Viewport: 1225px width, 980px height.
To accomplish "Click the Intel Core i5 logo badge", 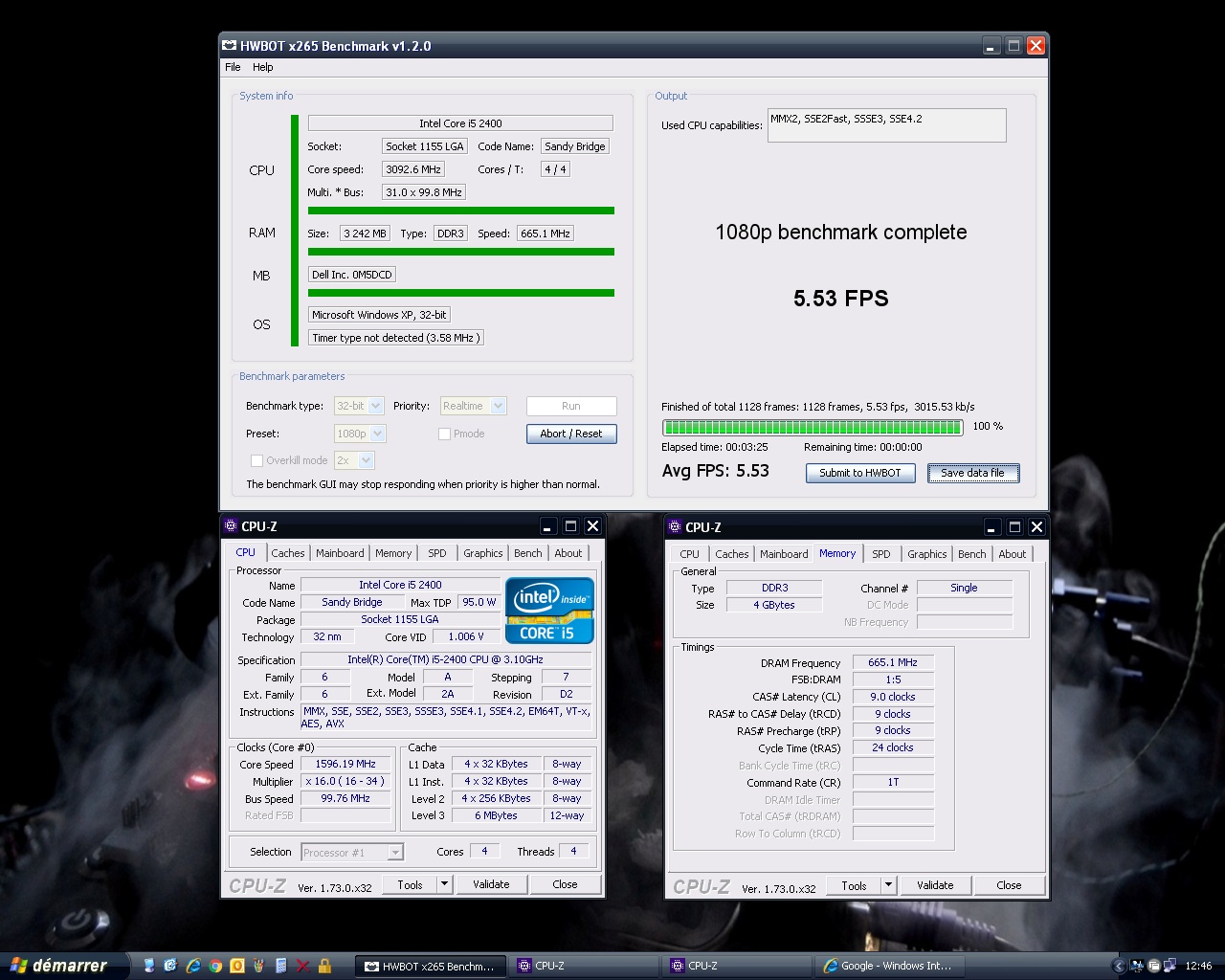I will 549,611.
